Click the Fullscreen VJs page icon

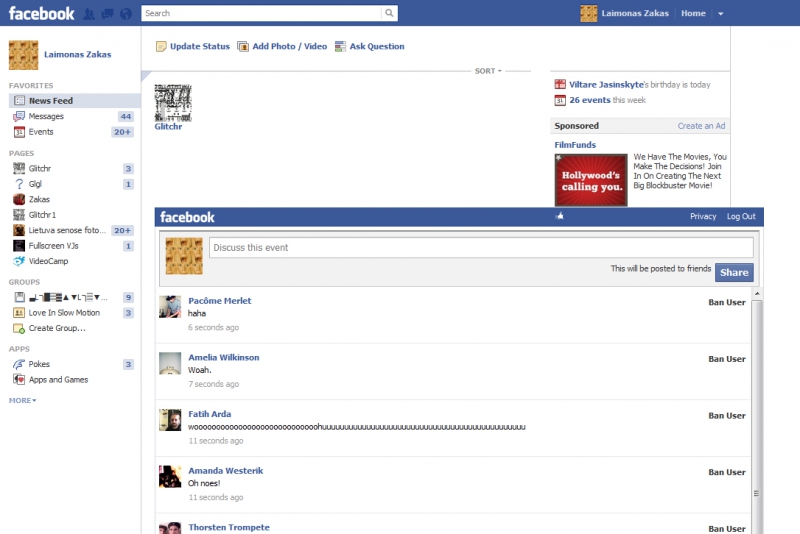pyautogui.click(x=19, y=246)
